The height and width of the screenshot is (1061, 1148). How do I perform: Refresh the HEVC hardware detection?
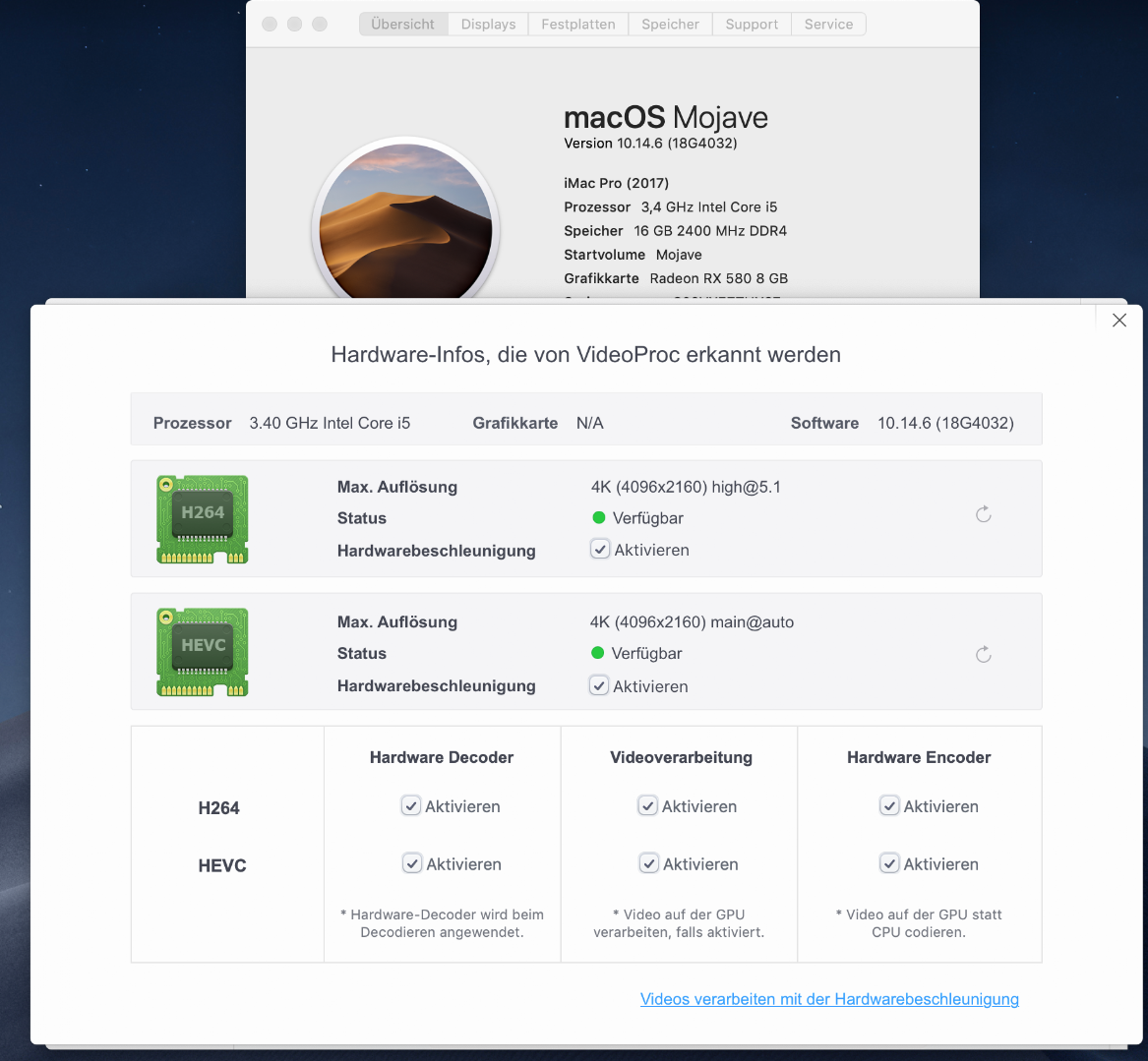coord(984,654)
